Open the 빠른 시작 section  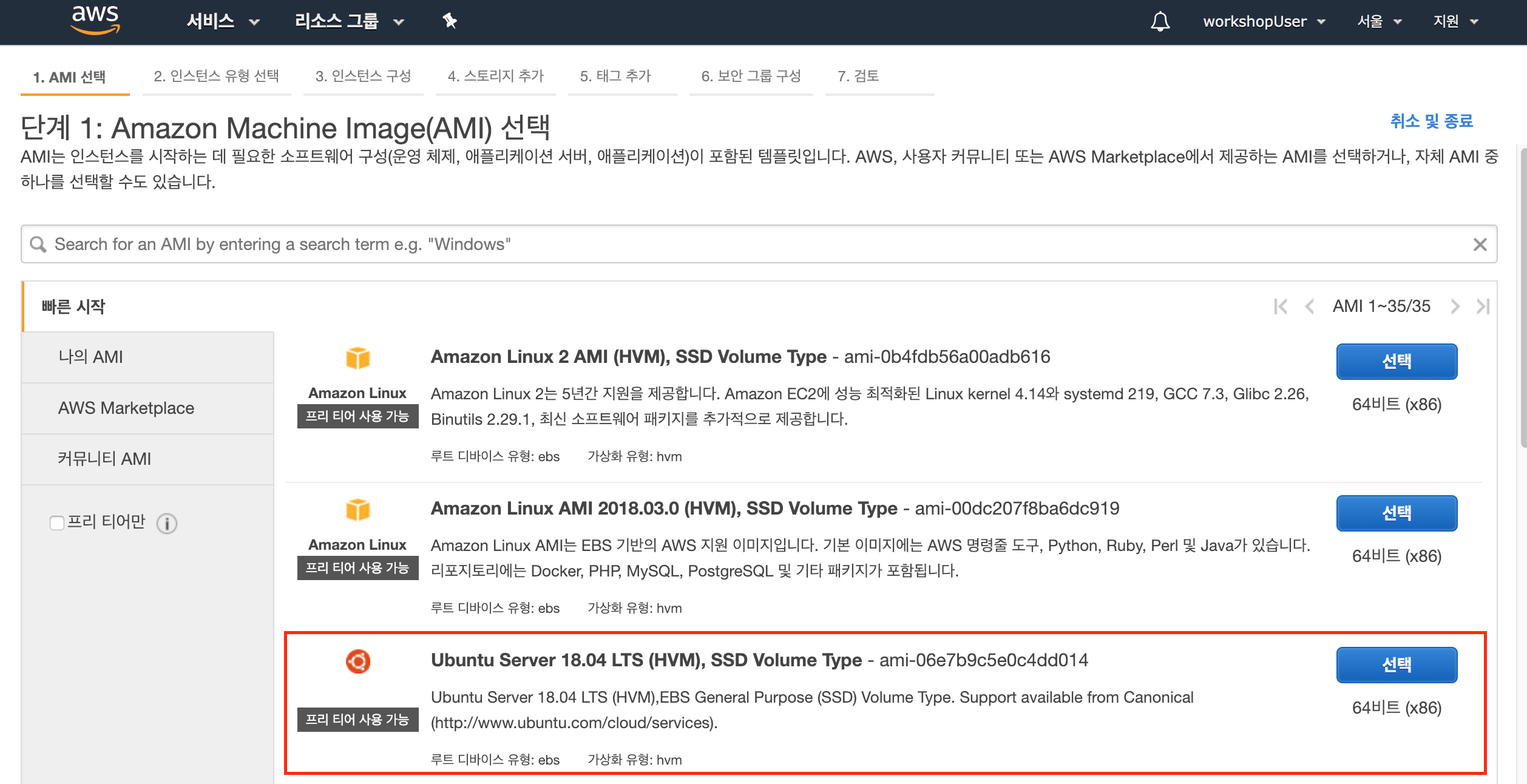(x=148, y=306)
